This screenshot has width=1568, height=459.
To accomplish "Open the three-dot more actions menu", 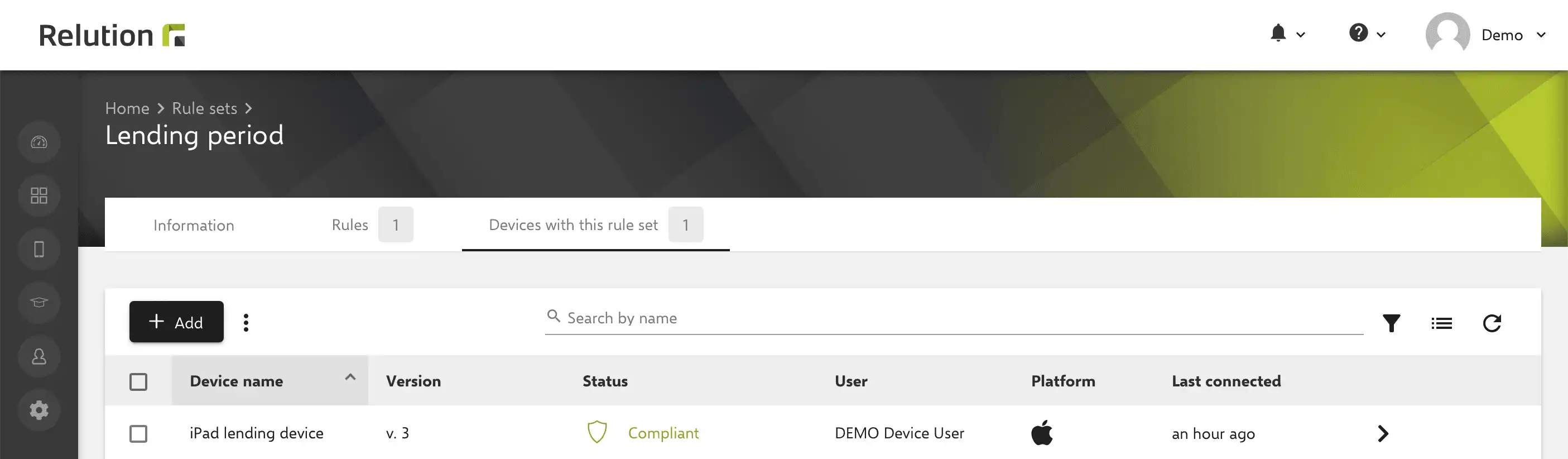I will tap(246, 323).
